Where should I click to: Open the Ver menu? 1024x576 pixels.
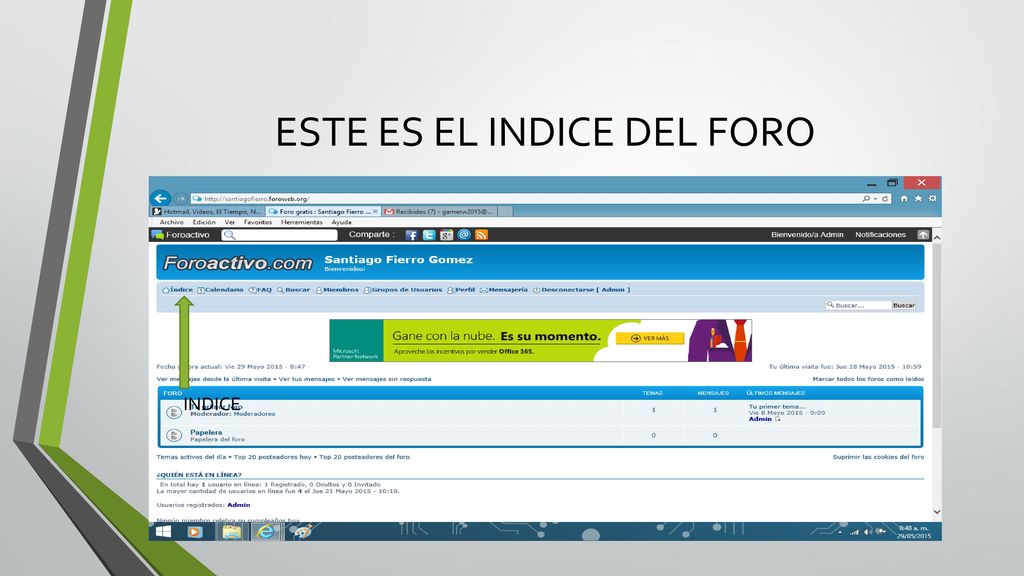click(230, 222)
